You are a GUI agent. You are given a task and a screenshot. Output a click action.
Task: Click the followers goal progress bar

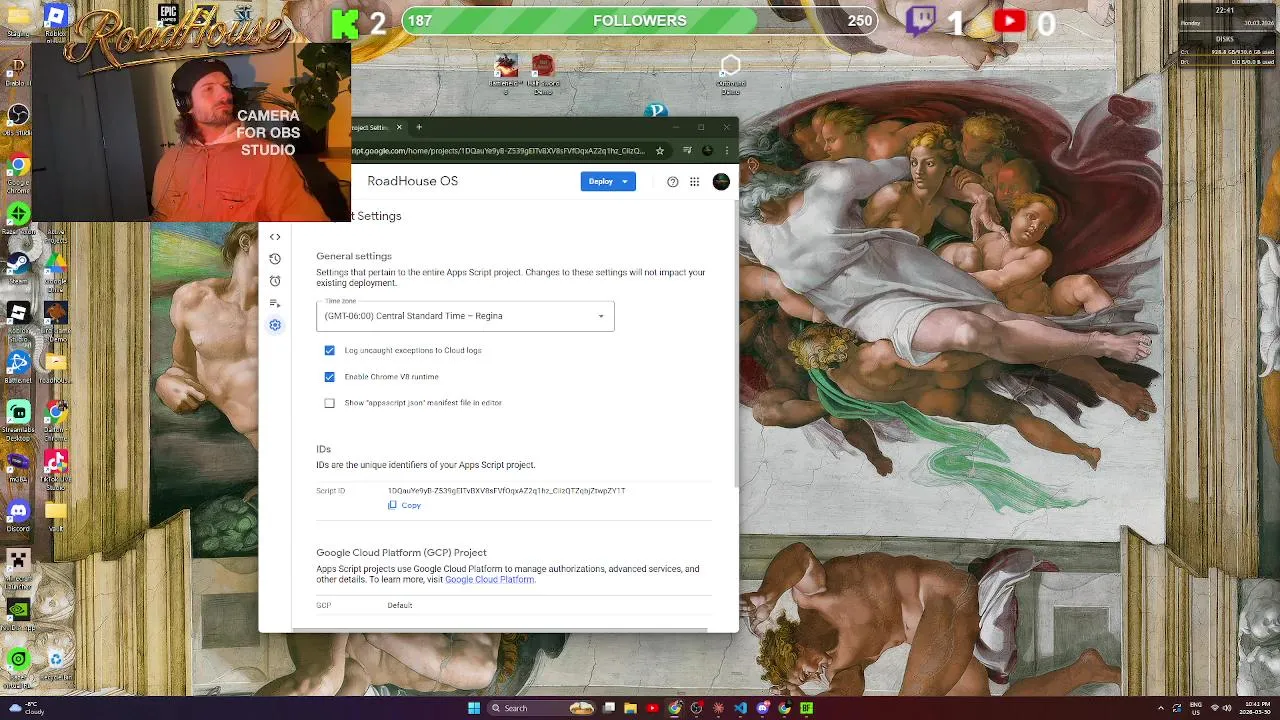click(640, 21)
